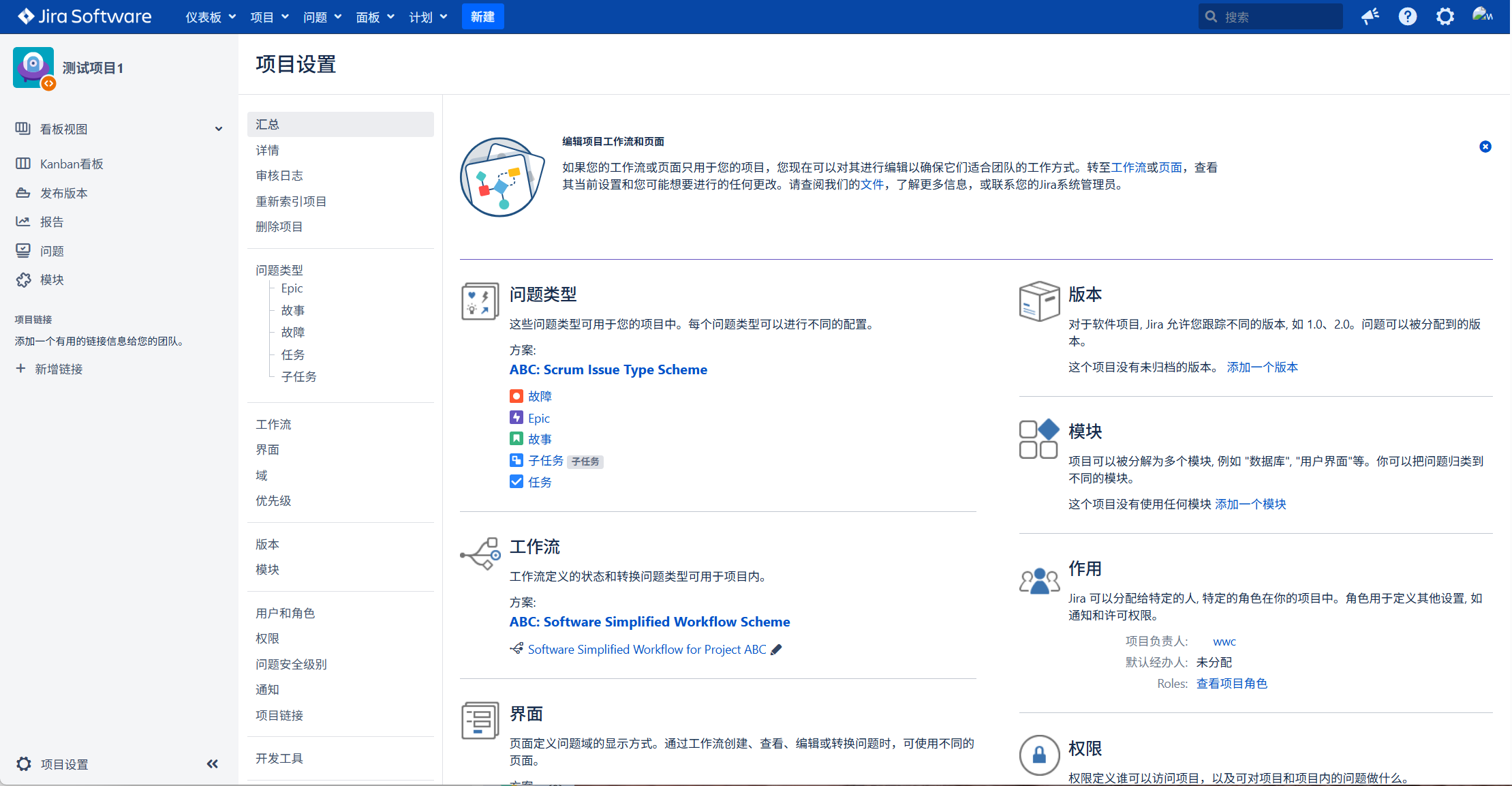
Task: Open the ABC: Scrum Issue Type Scheme link
Action: point(608,369)
